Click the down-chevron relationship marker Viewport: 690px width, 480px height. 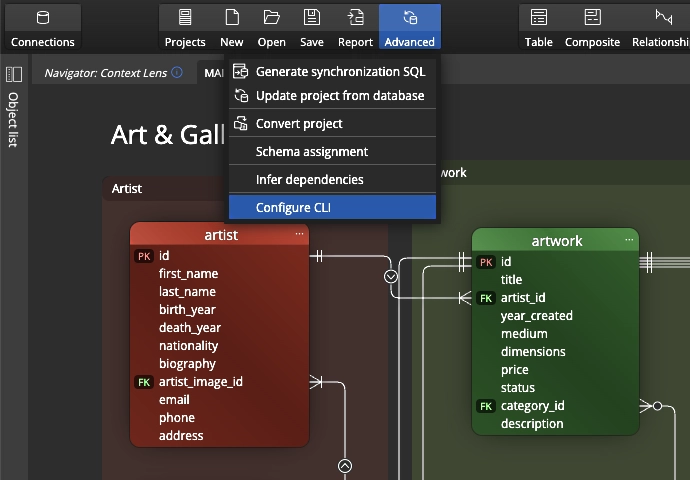pos(391,276)
